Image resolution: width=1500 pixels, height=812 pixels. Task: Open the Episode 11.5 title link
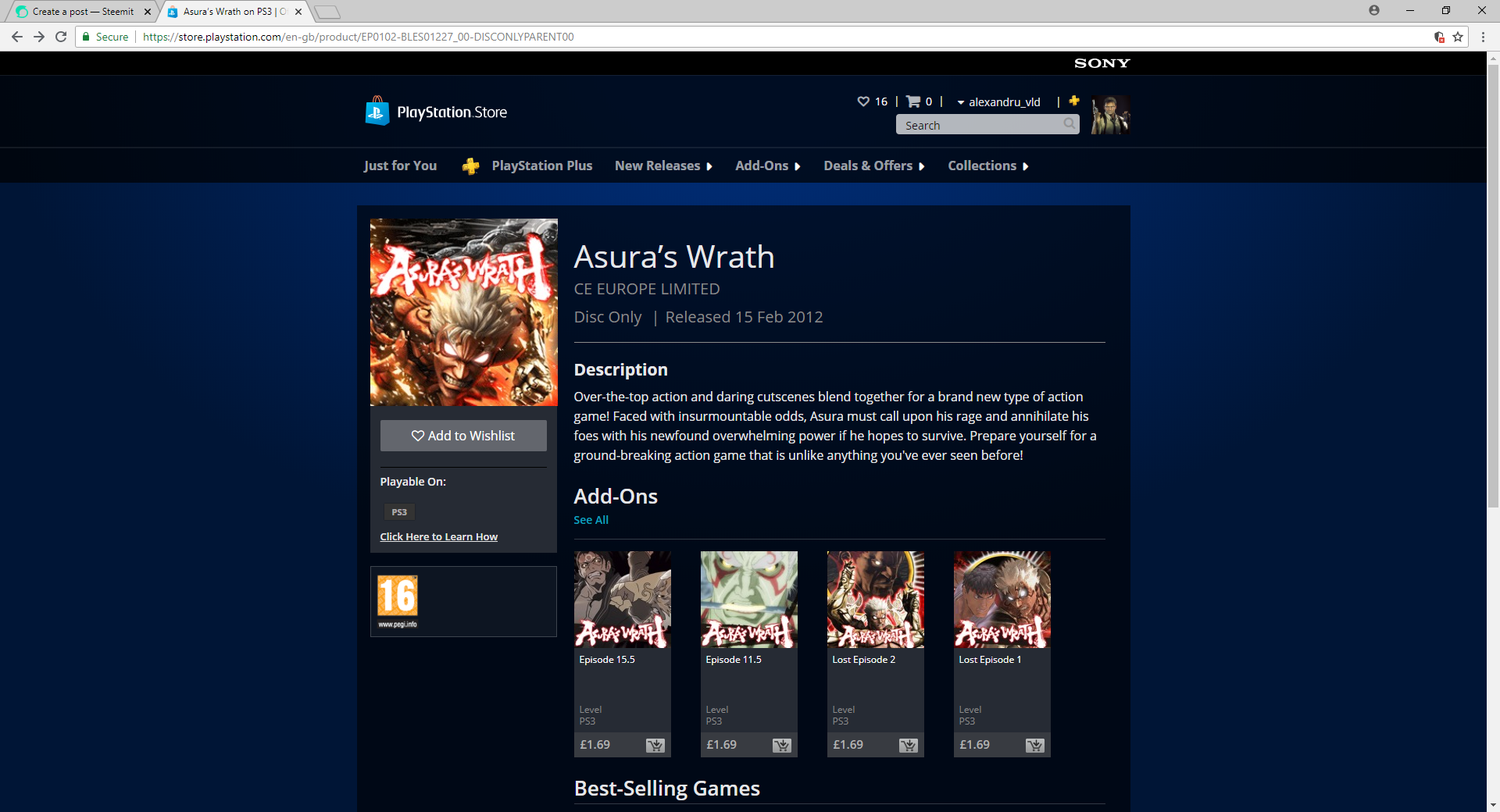(x=733, y=660)
